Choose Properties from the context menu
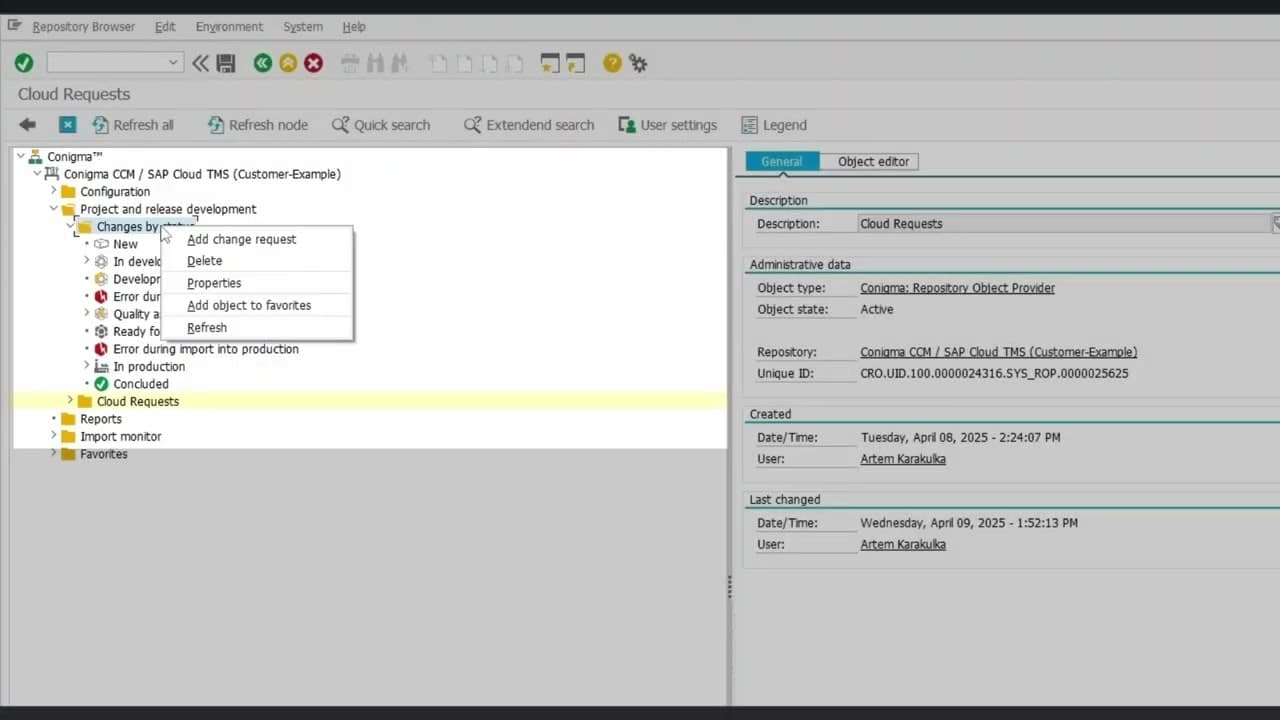This screenshot has width=1280, height=720. 257,283
